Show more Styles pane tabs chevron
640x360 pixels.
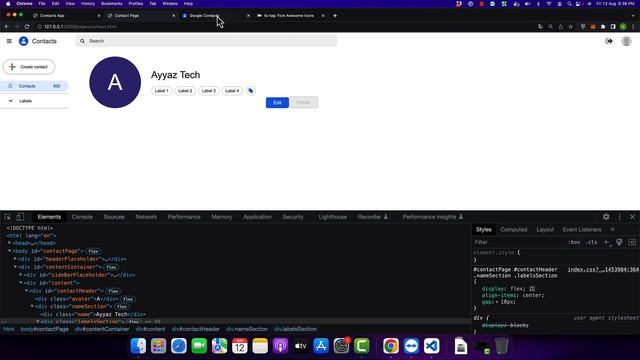point(612,229)
